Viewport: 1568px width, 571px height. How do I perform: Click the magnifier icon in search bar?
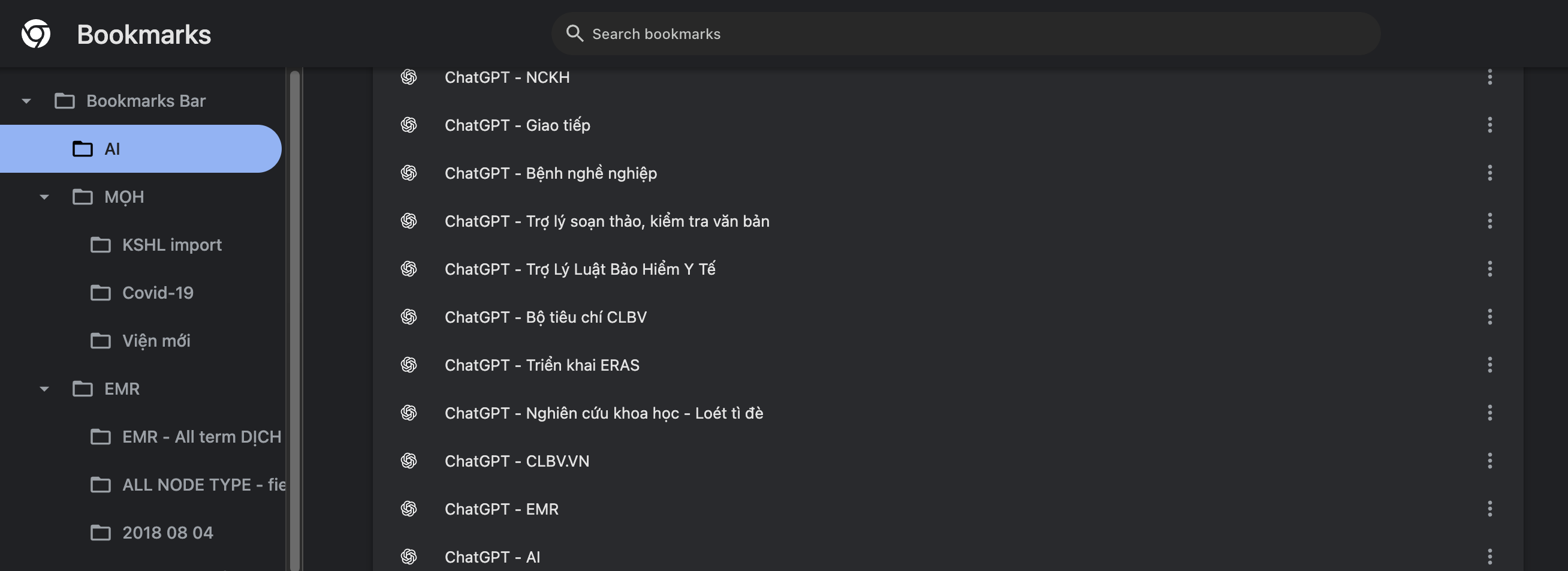point(574,34)
